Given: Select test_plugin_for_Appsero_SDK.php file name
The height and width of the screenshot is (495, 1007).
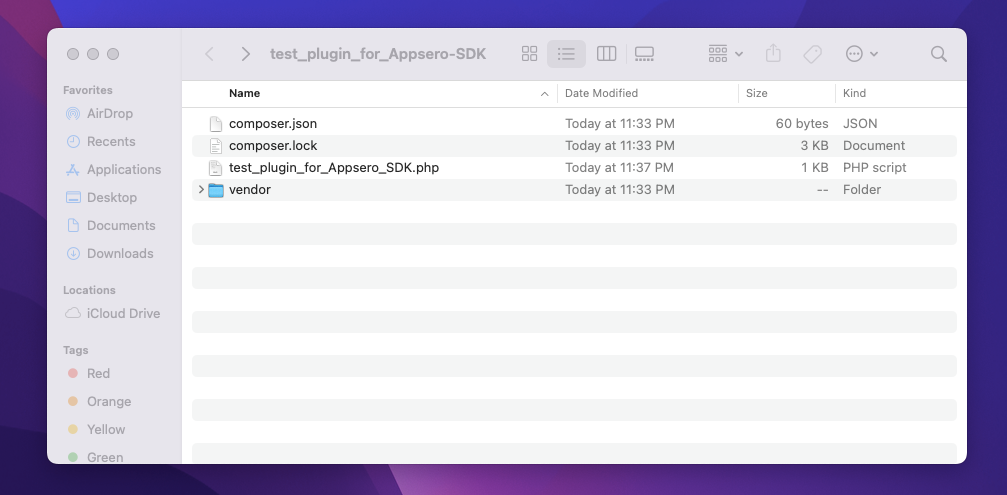Looking at the screenshot, I should [x=334, y=168].
